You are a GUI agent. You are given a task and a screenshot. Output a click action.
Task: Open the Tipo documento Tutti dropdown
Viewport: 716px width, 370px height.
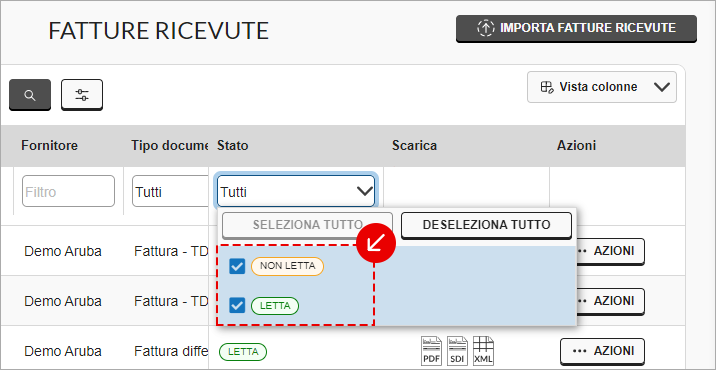pyautogui.click(x=171, y=191)
